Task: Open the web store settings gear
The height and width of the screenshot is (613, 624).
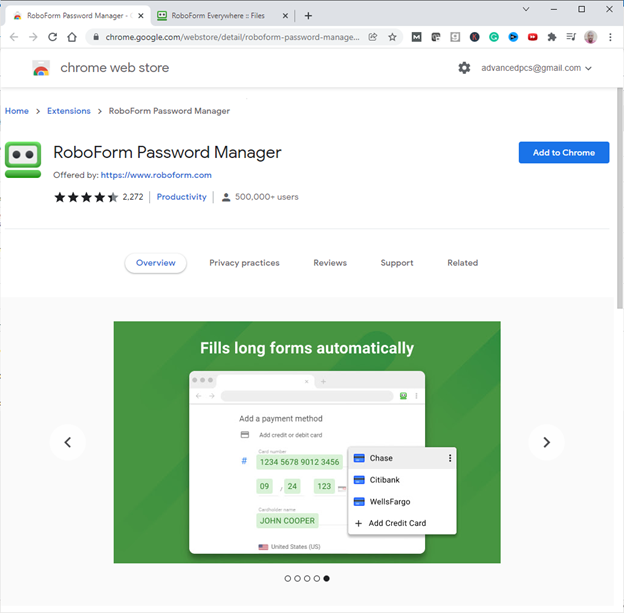Action: [x=464, y=68]
